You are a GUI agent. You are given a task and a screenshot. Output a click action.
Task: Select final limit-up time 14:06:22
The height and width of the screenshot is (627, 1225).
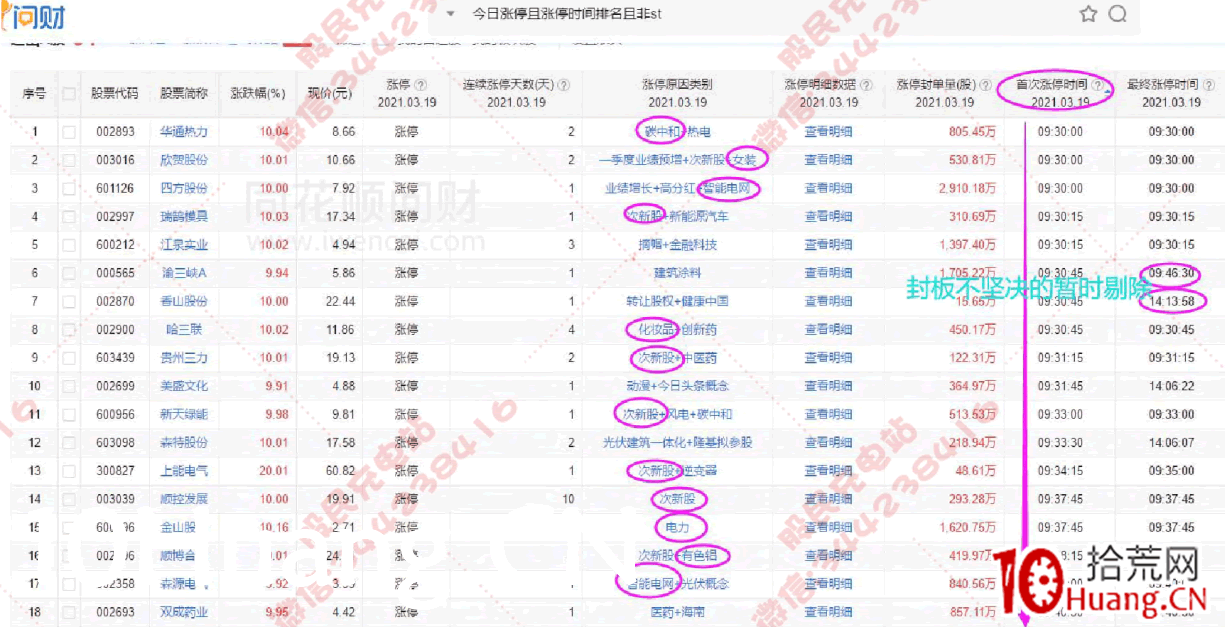click(1171, 386)
